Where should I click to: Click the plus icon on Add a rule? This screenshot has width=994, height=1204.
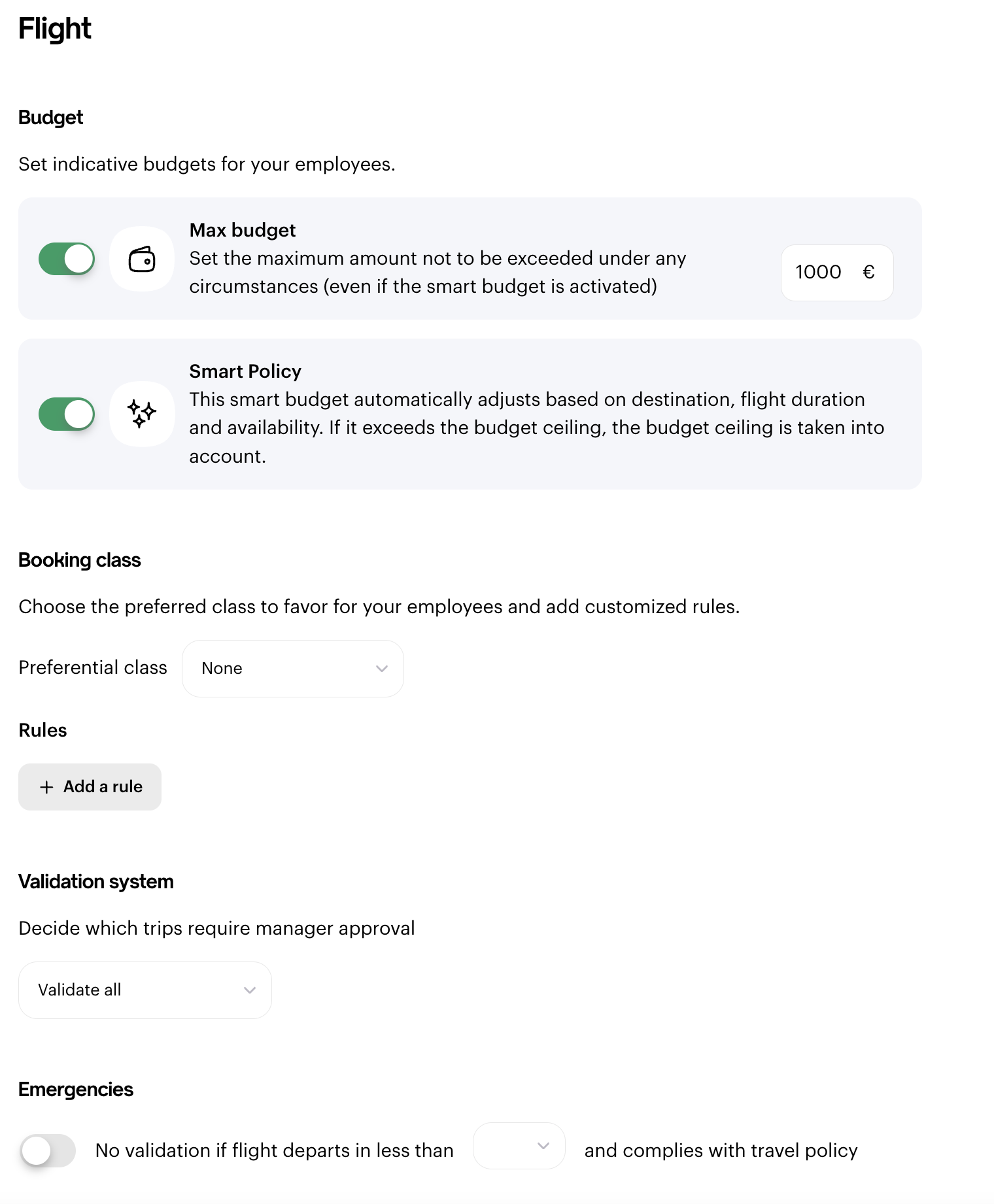coord(46,787)
